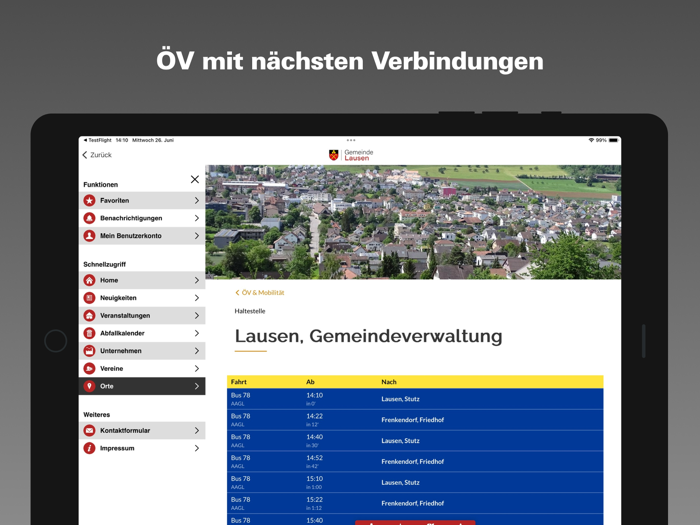Expand Abfallkalender via its chevron
700x525 pixels.
pos(196,333)
